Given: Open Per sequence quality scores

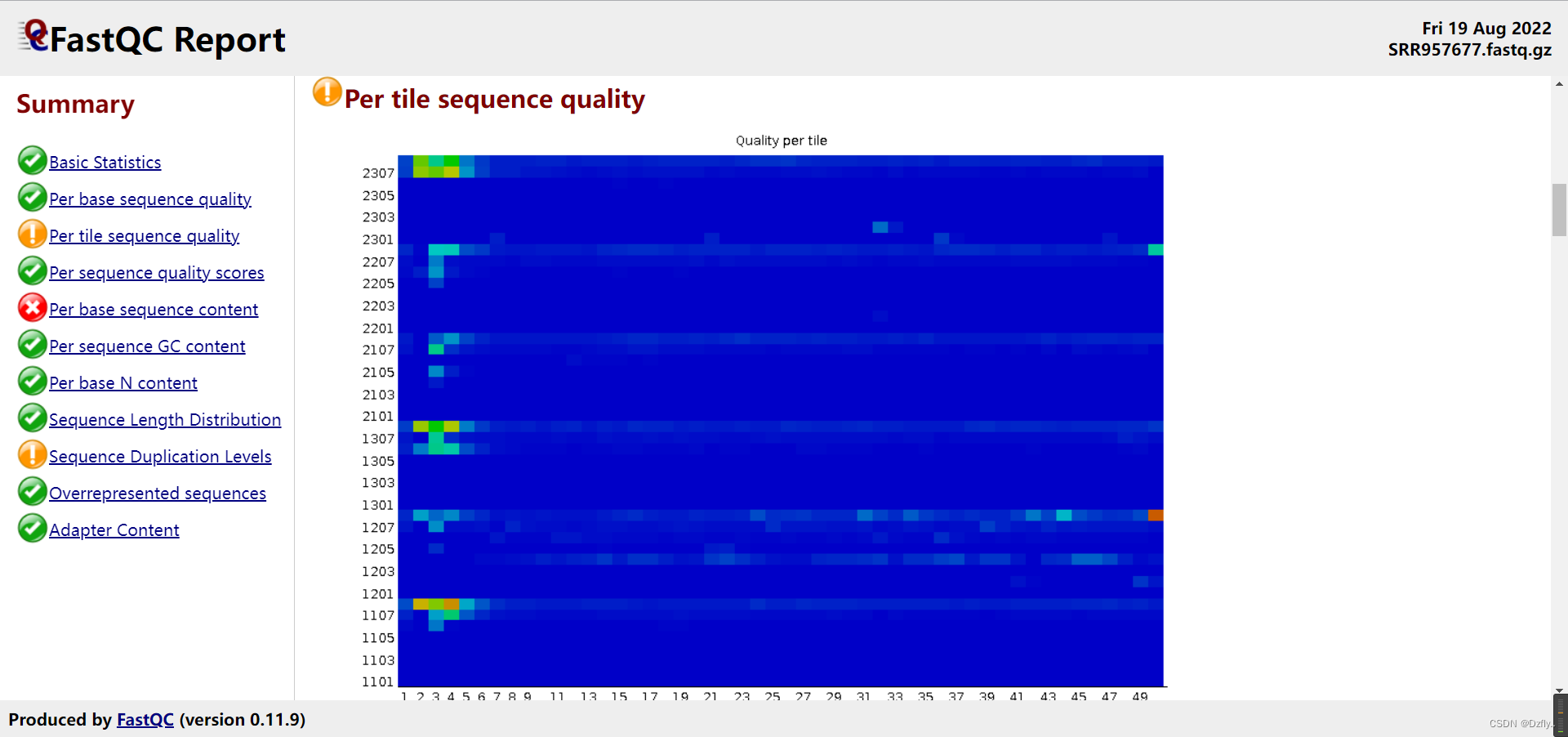Looking at the screenshot, I should (x=157, y=273).
